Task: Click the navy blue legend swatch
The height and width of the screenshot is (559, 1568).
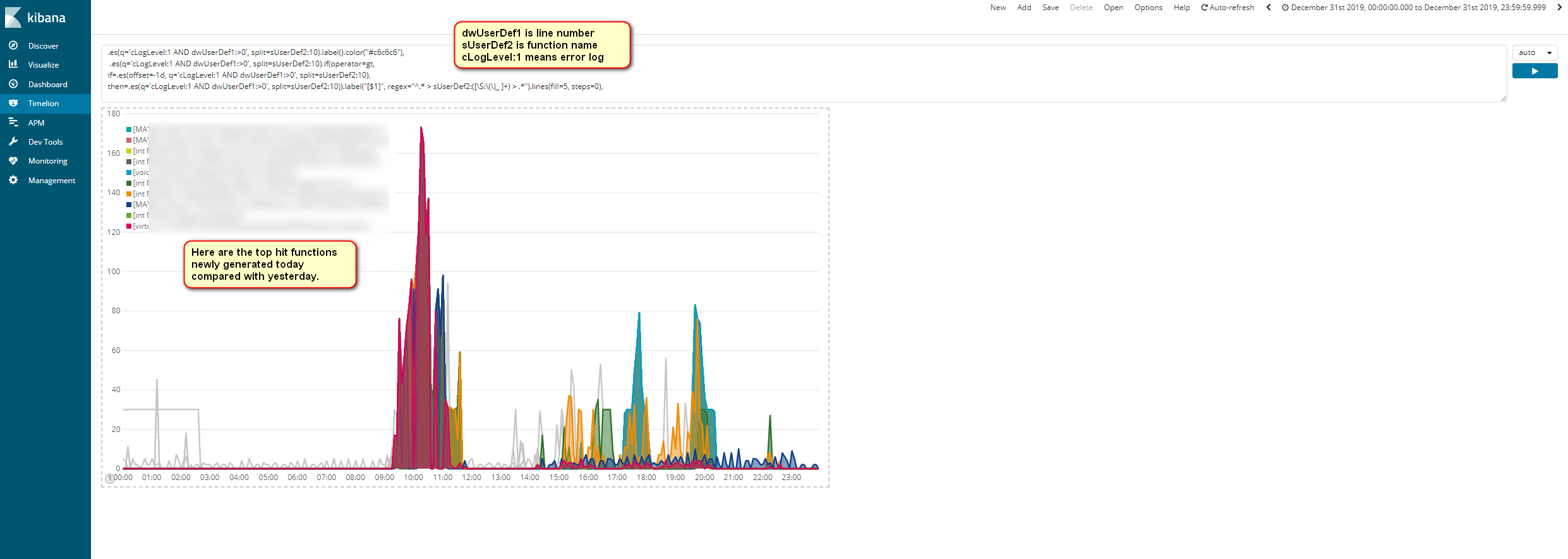Action: coord(129,205)
